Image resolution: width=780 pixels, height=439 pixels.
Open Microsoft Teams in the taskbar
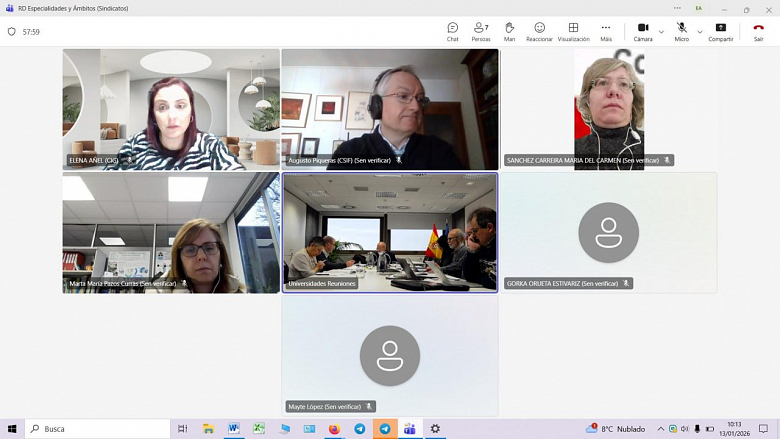[x=409, y=428]
